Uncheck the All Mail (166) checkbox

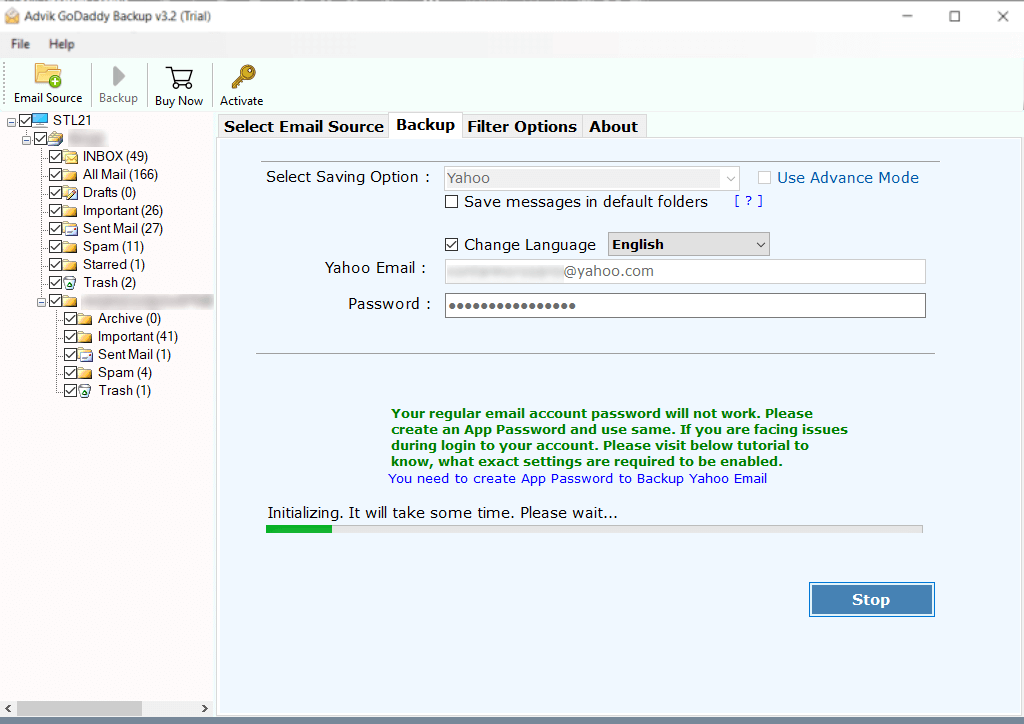(56, 175)
